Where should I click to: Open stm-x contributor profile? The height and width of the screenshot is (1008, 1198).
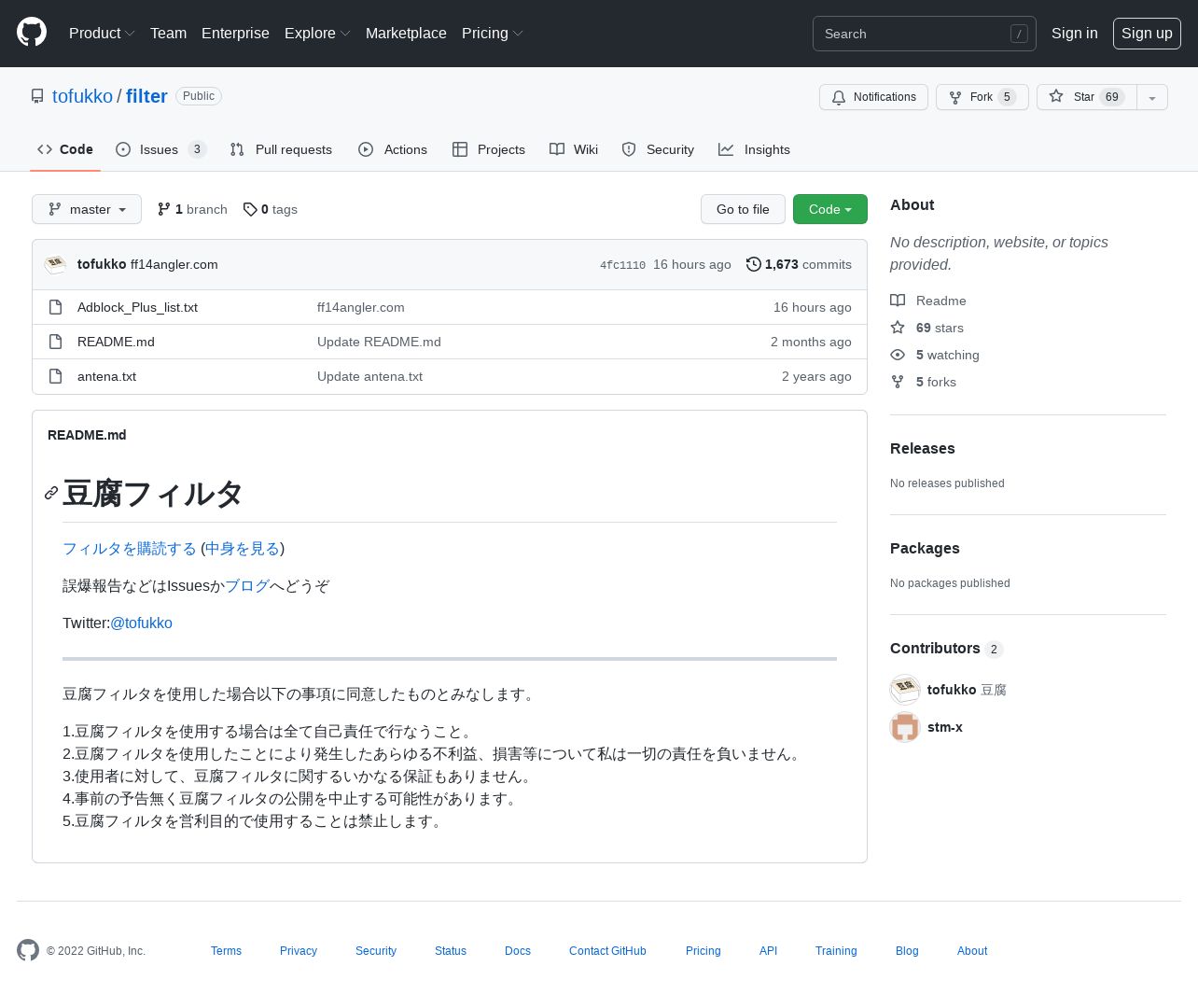pos(945,727)
